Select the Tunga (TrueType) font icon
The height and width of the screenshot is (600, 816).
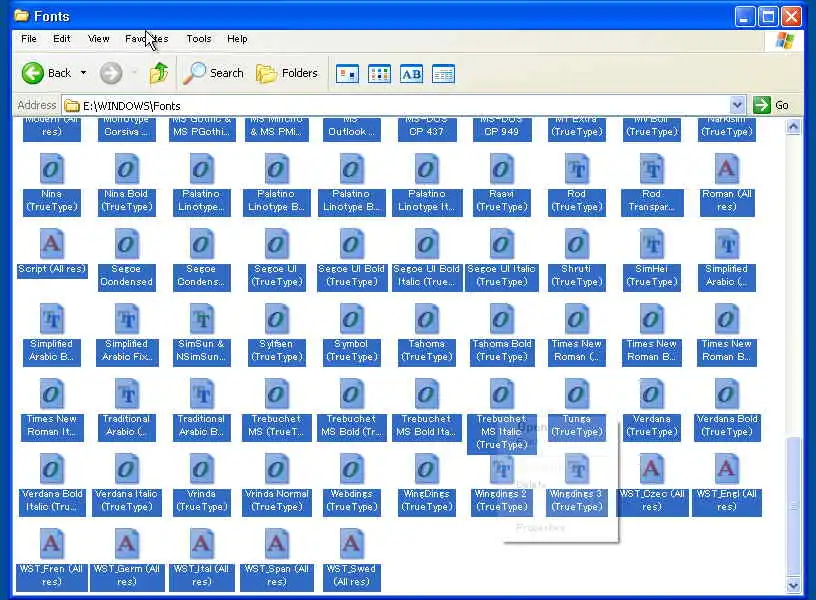pyautogui.click(x=576, y=394)
